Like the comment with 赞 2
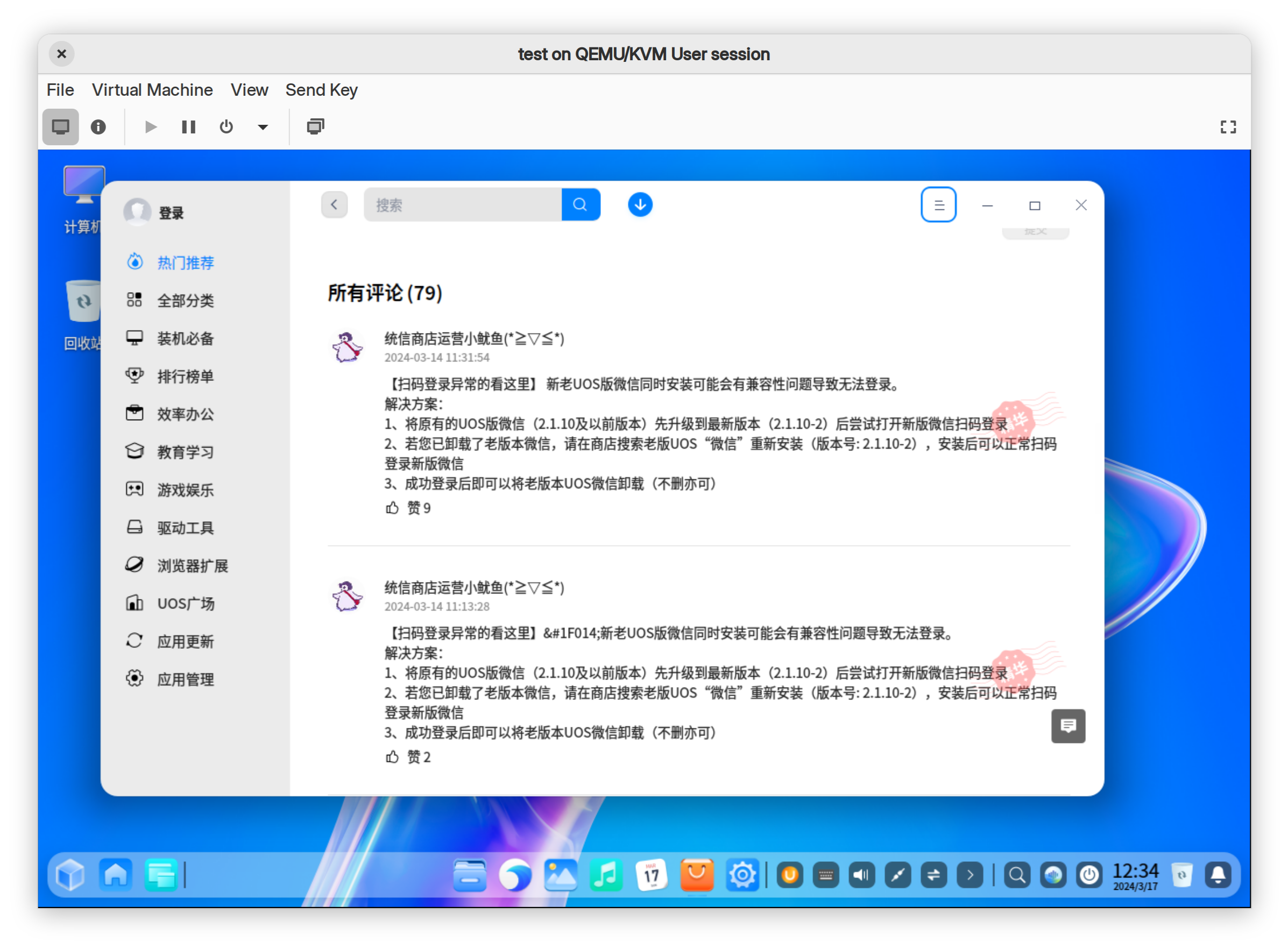The width and height of the screenshot is (1288, 949). (x=407, y=757)
